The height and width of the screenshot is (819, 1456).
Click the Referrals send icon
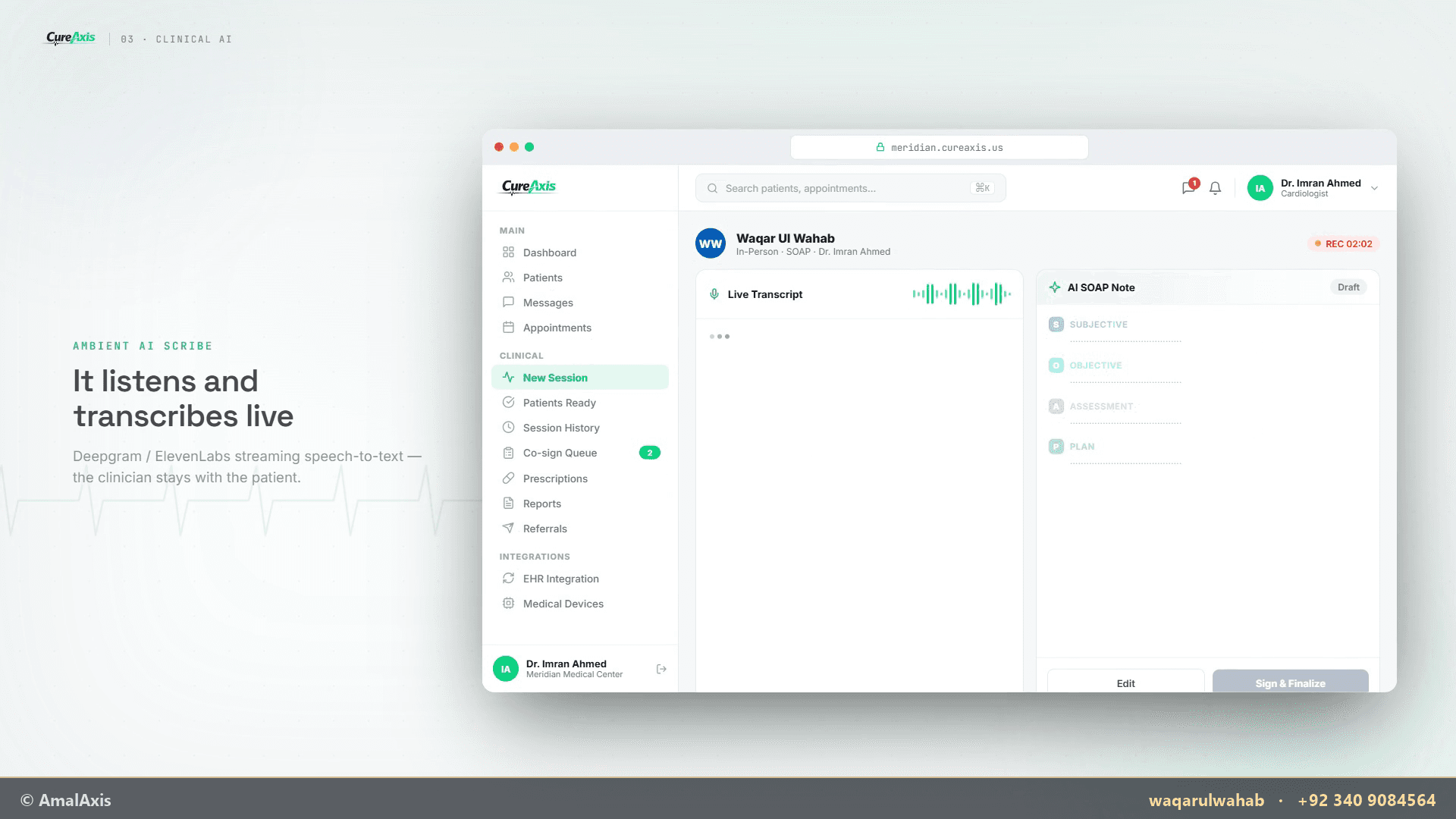[508, 529]
